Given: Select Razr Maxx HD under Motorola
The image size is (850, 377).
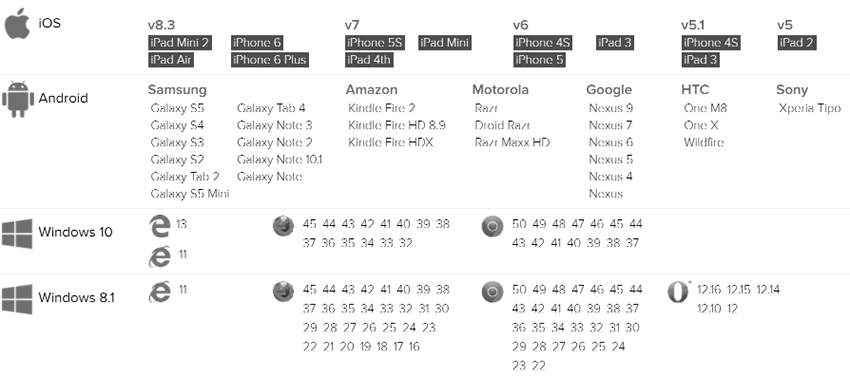Looking at the screenshot, I should coord(512,142).
